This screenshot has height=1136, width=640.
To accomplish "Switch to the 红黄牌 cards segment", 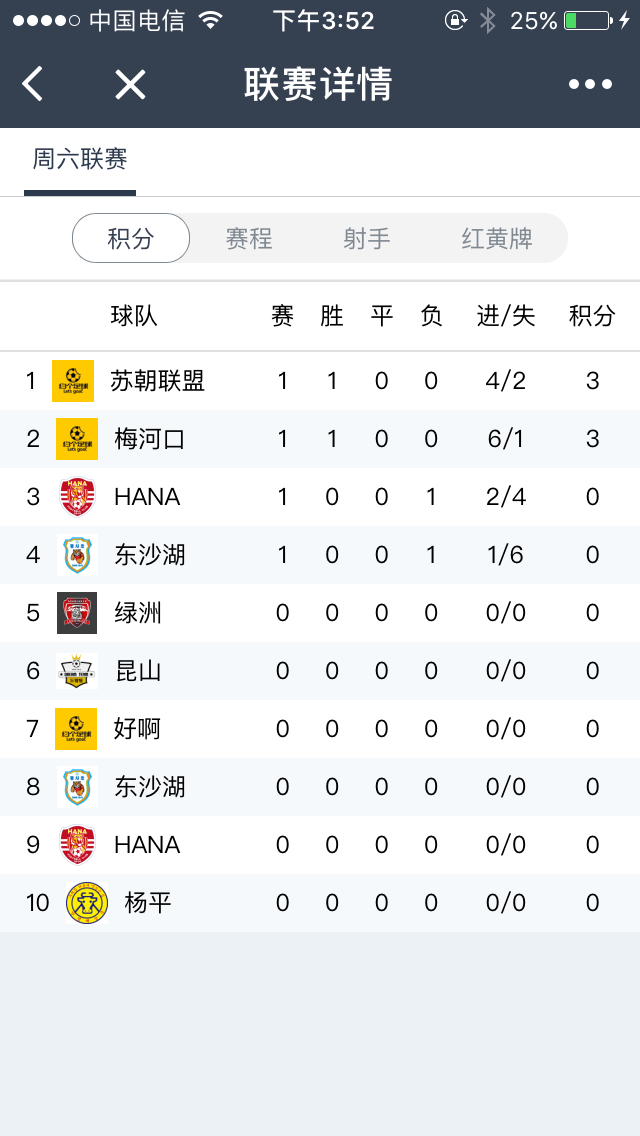I will click(497, 238).
